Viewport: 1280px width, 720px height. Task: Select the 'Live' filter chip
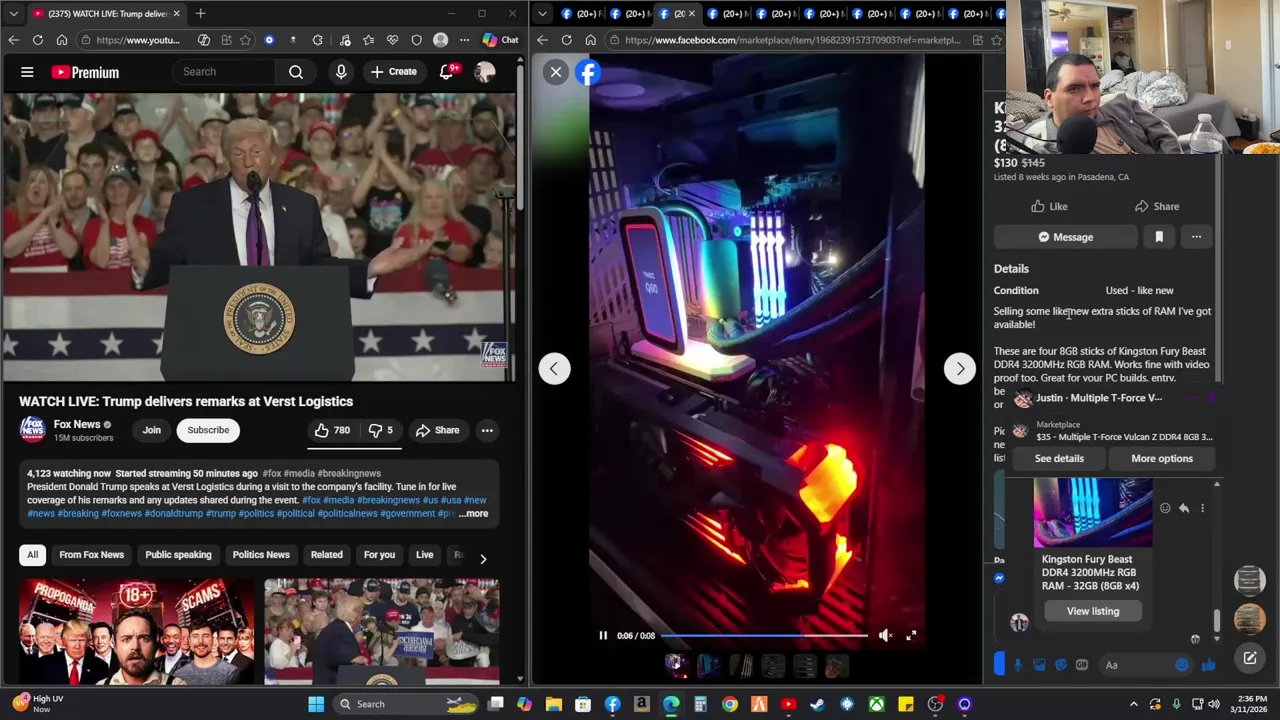point(425,555)
